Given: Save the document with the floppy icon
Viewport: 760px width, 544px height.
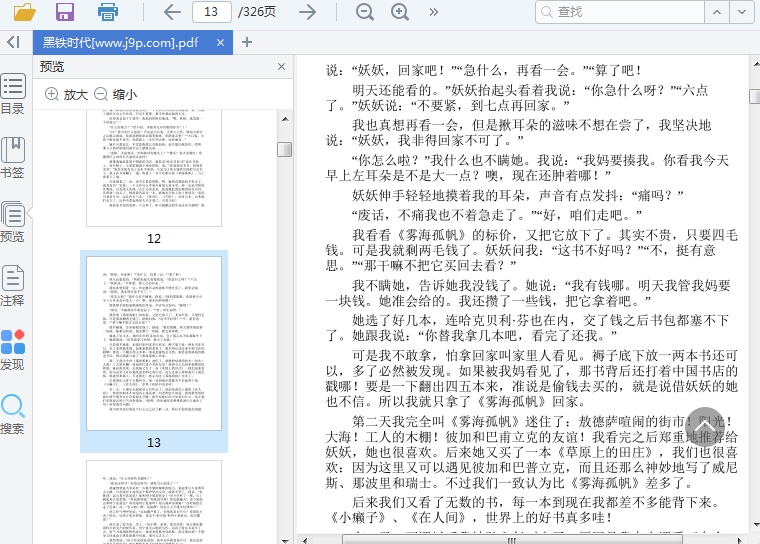Looking at the screenshot, I should coord(65,12).
